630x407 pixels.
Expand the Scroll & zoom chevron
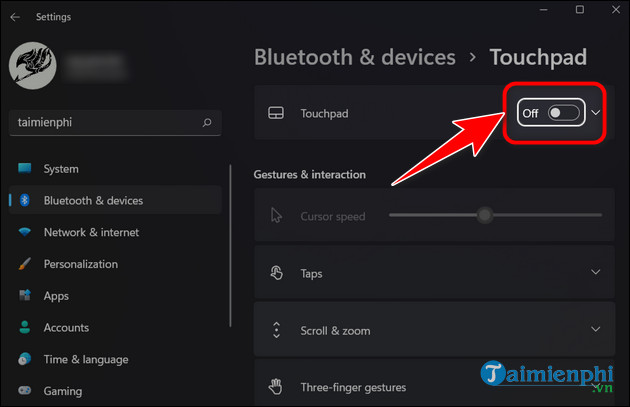[x=595, y=329]
